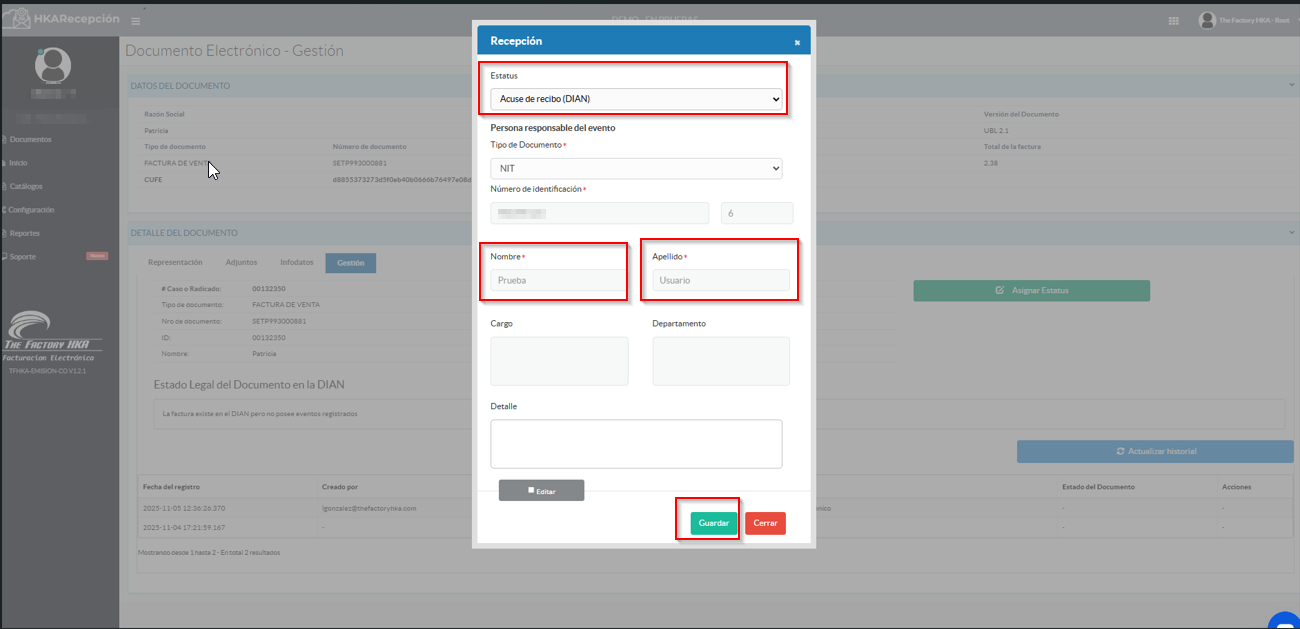Click the user avatar in top-right header
Screen dimensions: 1300x629
[x=1207, y=20]
